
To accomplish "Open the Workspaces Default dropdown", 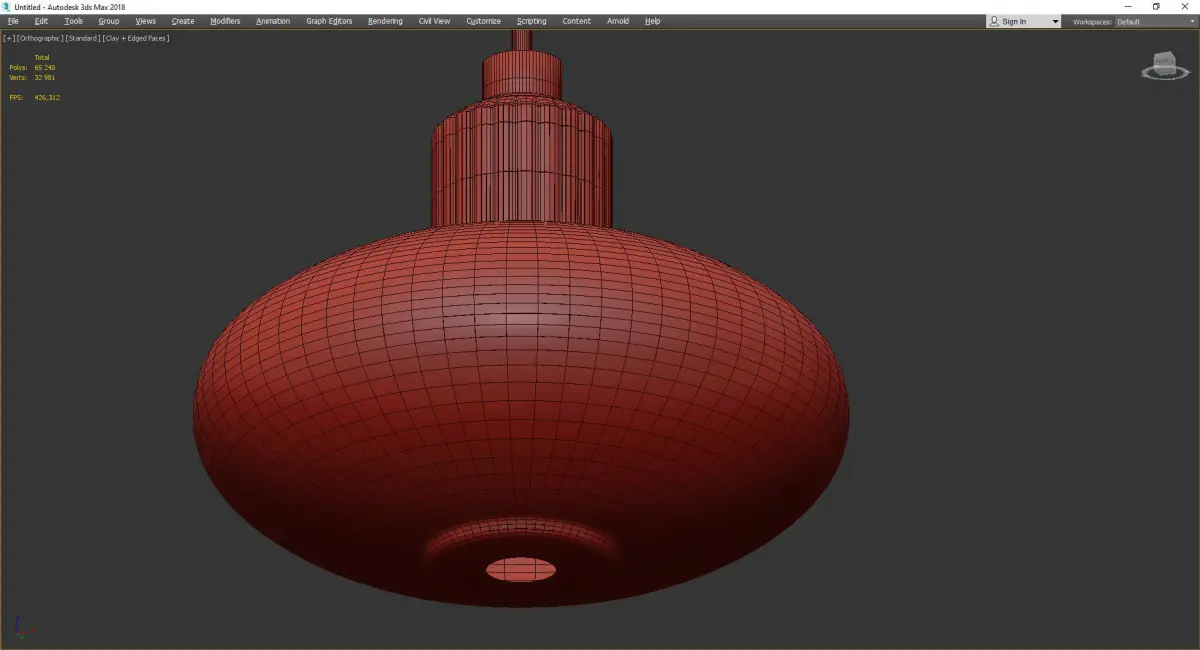I will 1155,21.
